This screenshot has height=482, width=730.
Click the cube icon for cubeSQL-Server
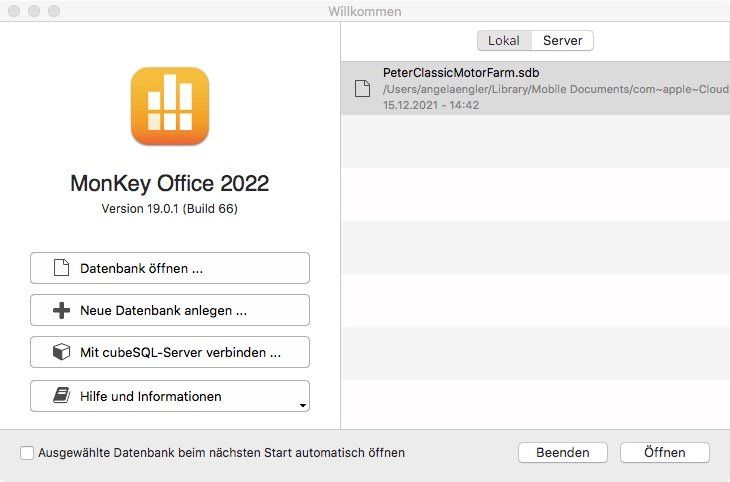coord(61,352)
